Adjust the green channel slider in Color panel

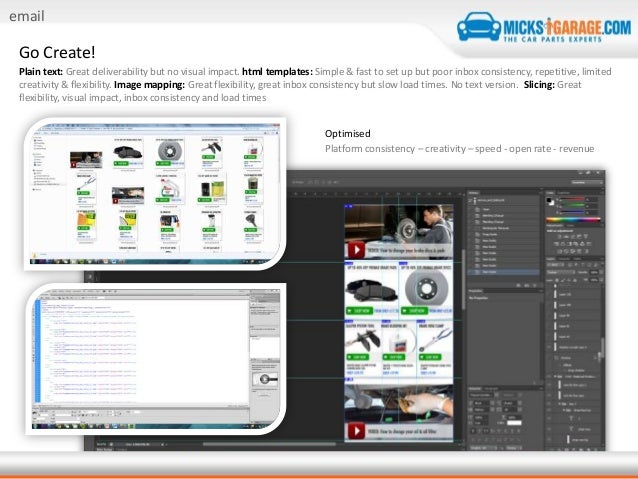pyautogui.click(x=571, y=206)
